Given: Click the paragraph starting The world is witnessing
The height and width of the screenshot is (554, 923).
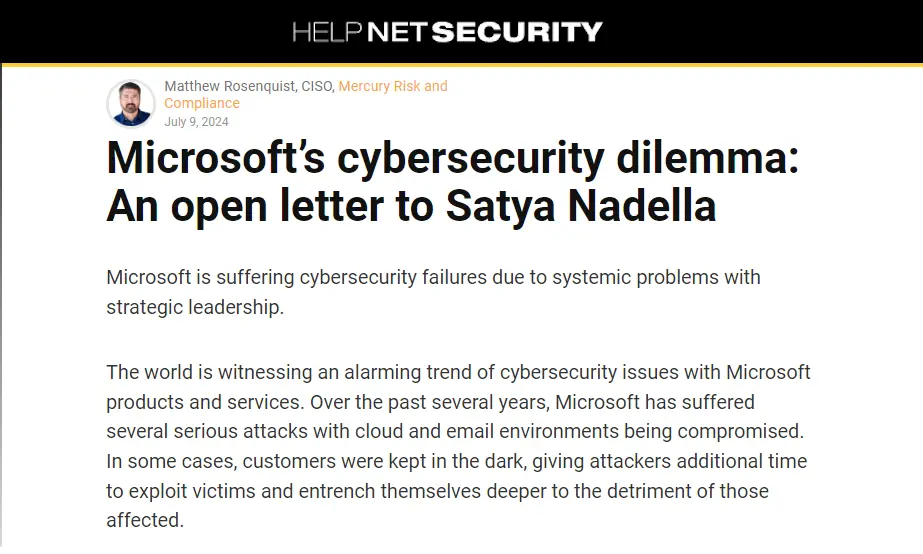Looking at the screenshot, I should click(459, 446).
